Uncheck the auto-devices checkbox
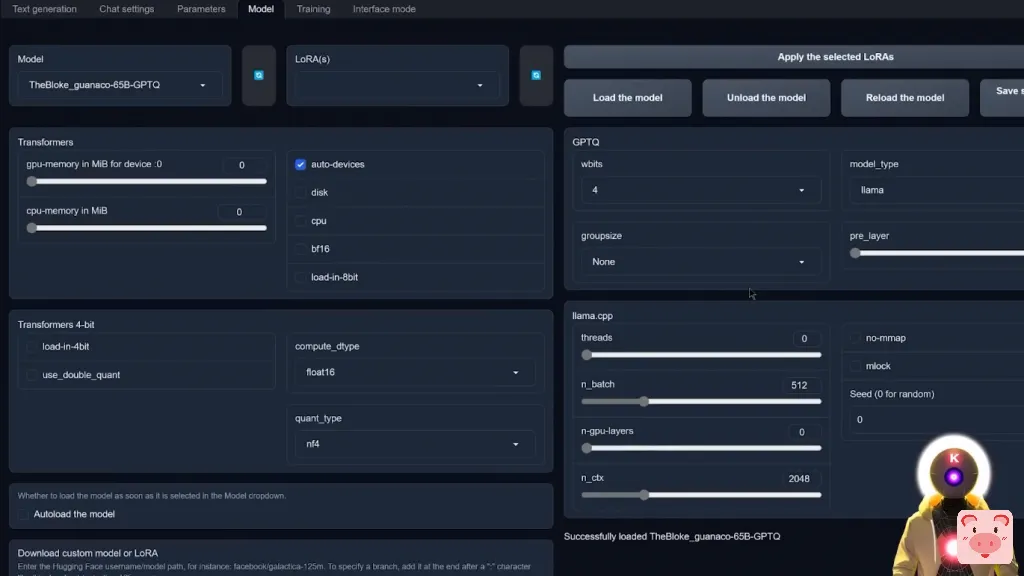Image resolution: width=1024 pixels, height=576 pixels. [x=301, y=164]
